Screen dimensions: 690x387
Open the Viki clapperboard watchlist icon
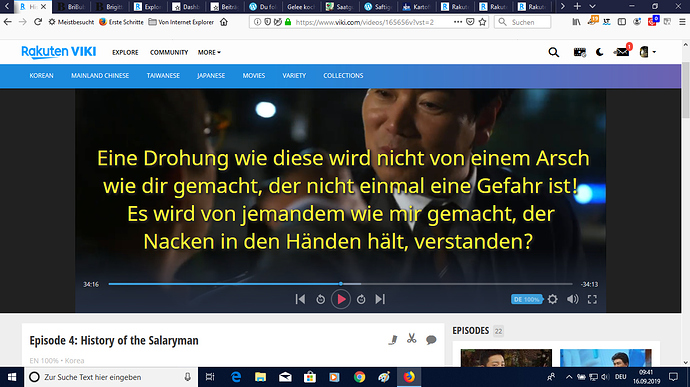580,52
